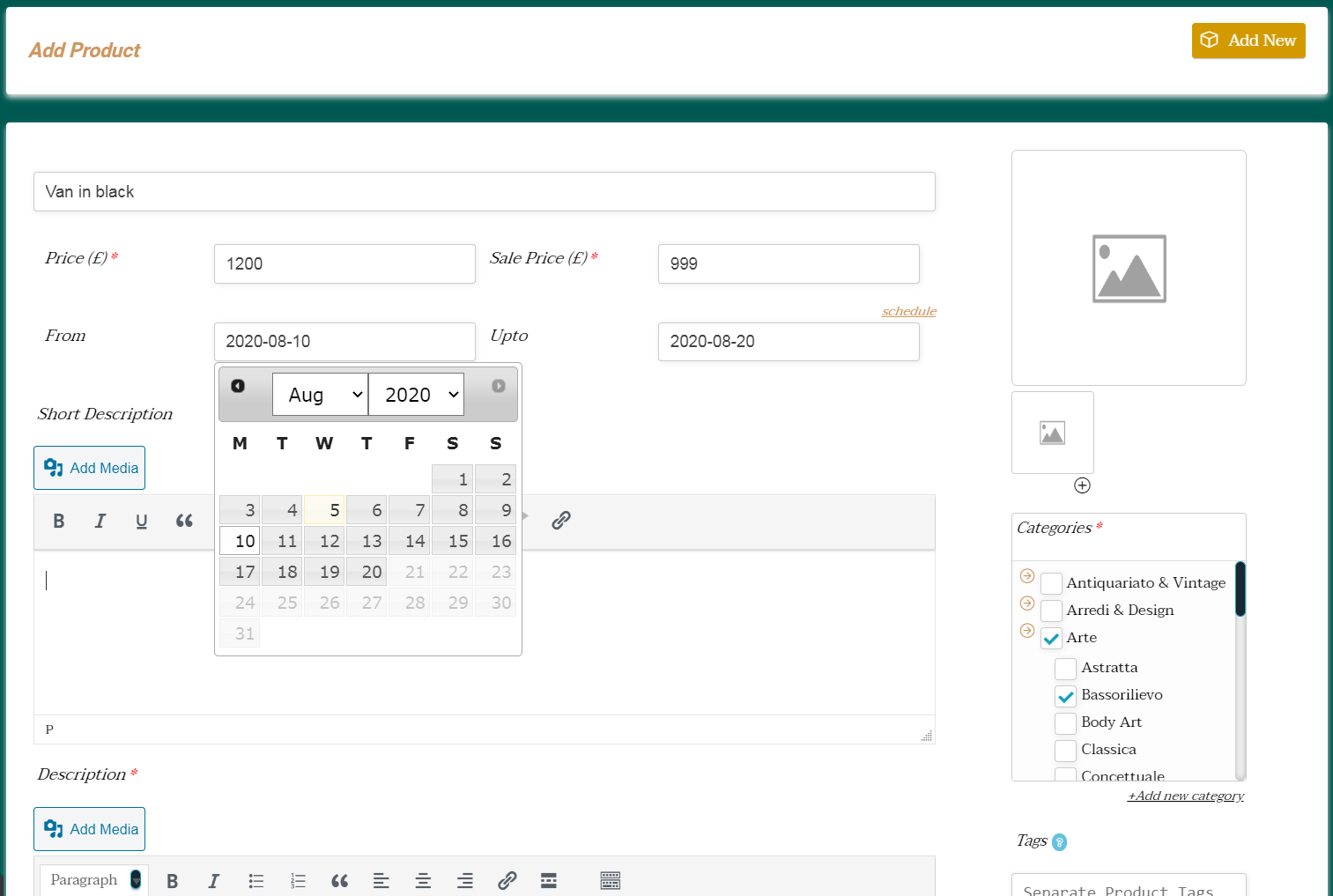This screenshot has height=896, width=1333.
Task: Click the Add New button
Action: click(1248, 41)
